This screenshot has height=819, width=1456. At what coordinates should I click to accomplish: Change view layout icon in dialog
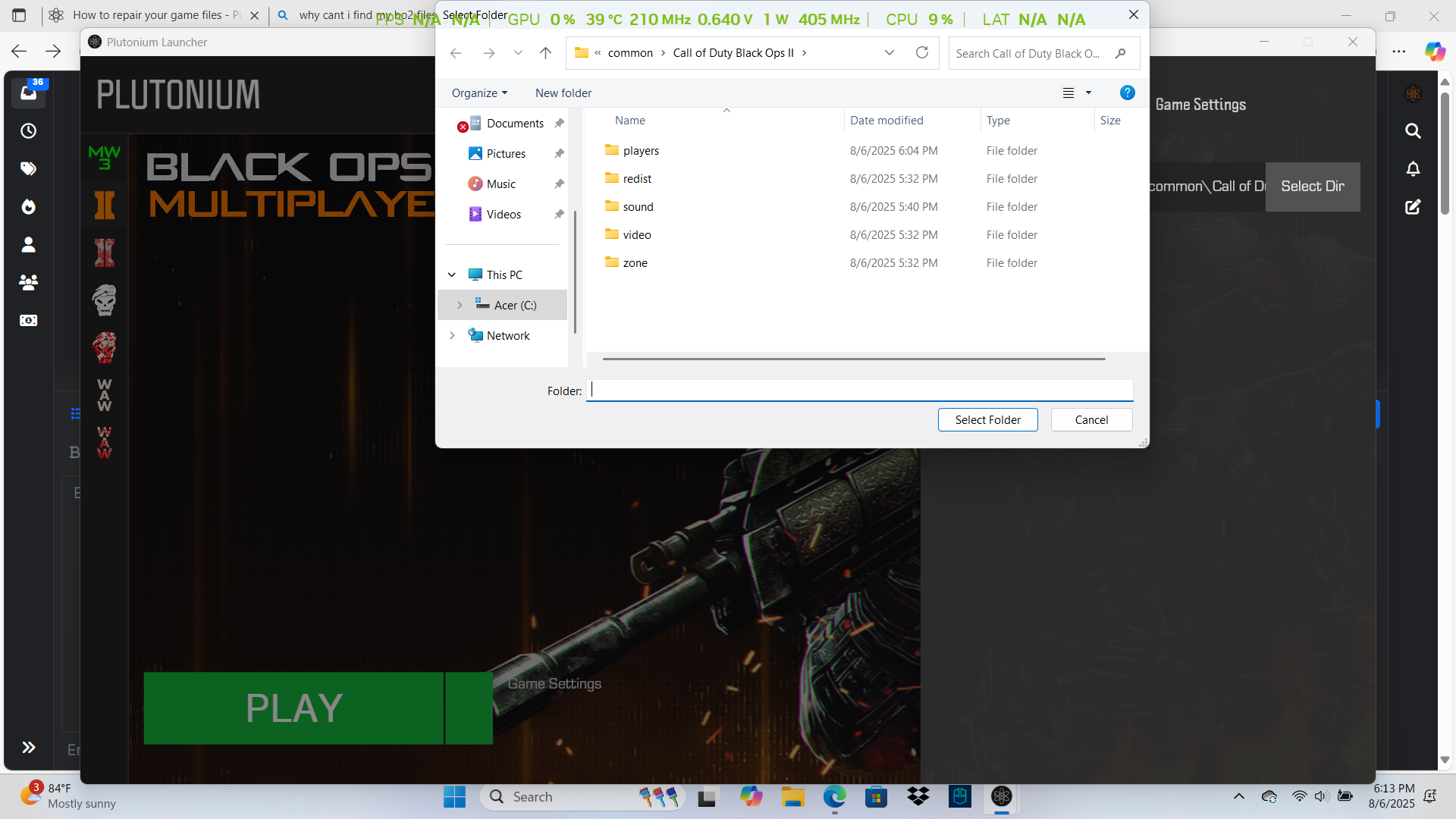click(x=1068, y=93)
